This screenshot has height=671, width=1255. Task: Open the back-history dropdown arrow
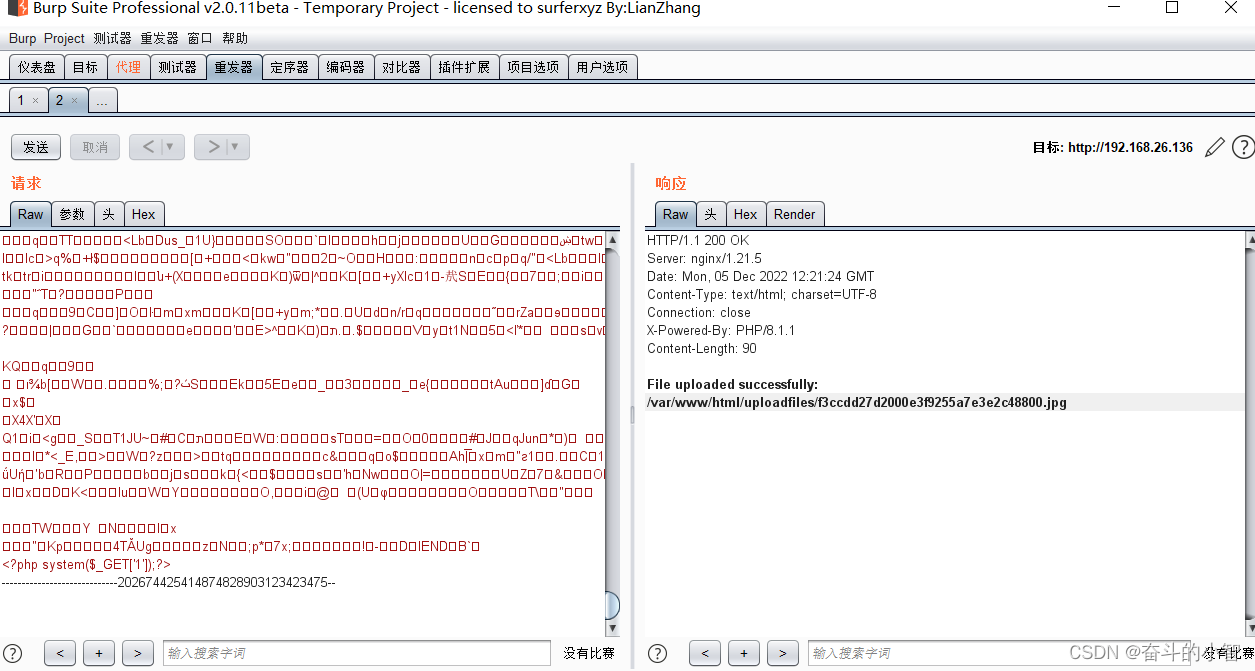pyautogui.click(x=171, y=147)
